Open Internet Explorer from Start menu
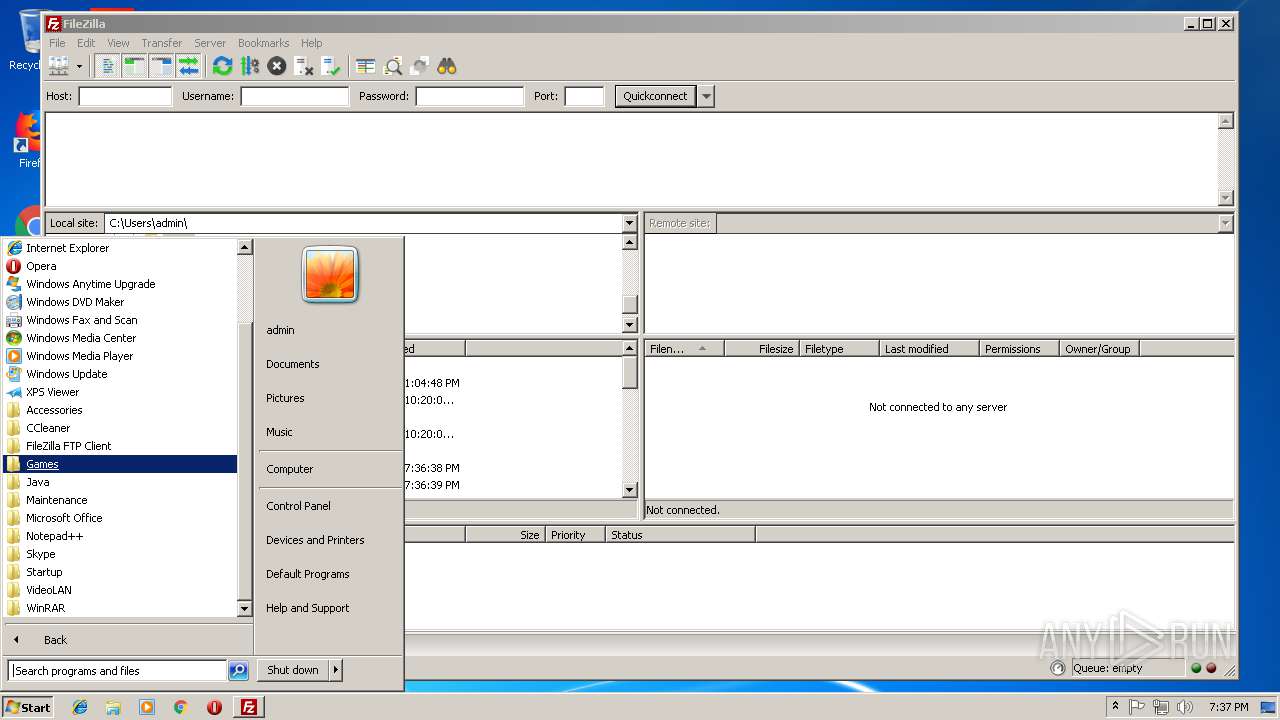Image resolution: width=1280 pixels, height=720 pixels. (x=121, y=248)
